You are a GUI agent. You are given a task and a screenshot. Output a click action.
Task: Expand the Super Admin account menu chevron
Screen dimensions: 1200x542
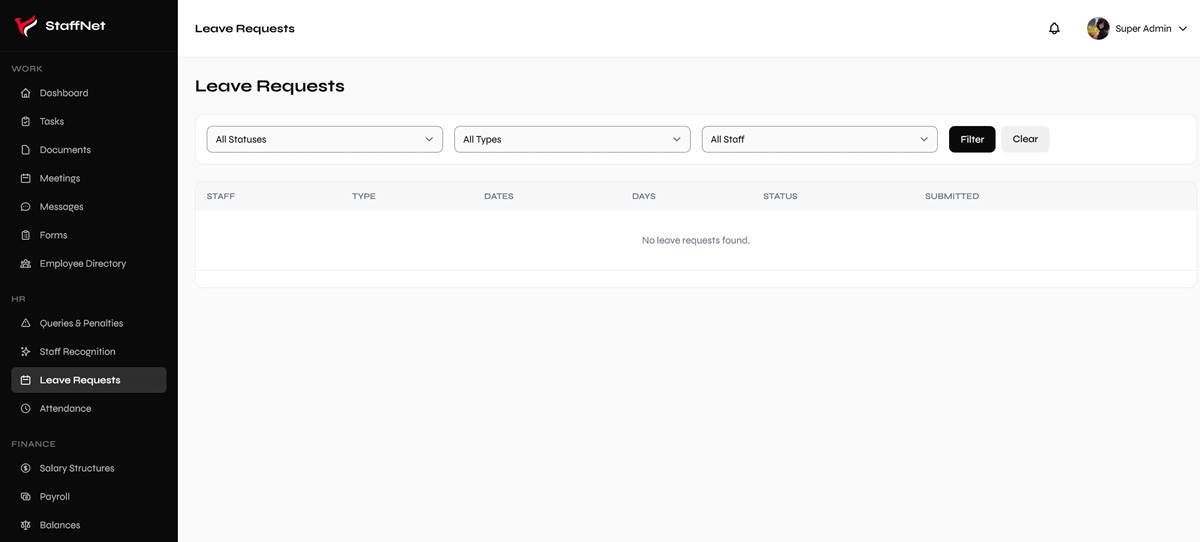click(1183, 29)
